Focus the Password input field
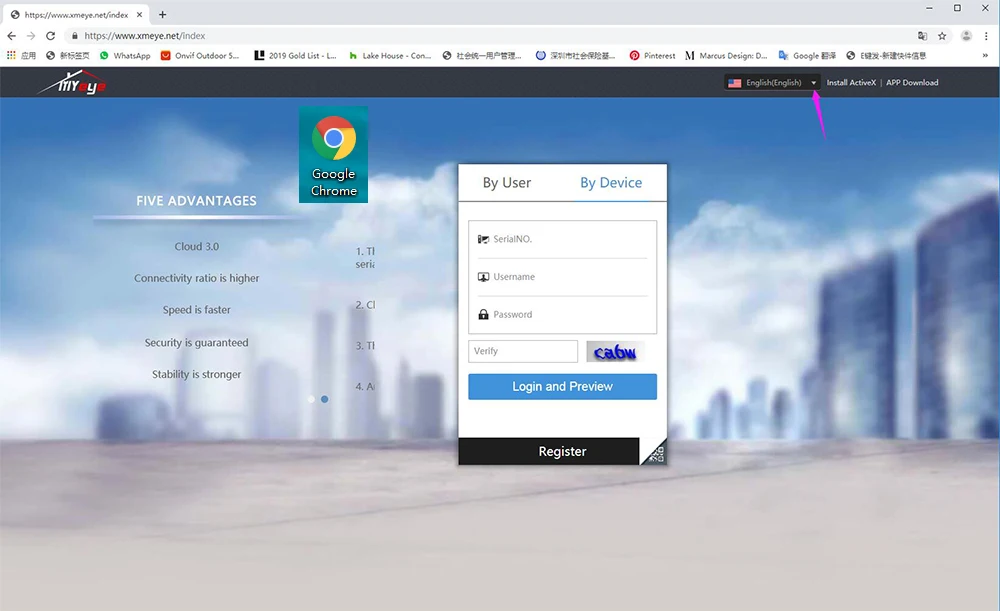The image size is (1000, 611). click(x=562, y=314)
